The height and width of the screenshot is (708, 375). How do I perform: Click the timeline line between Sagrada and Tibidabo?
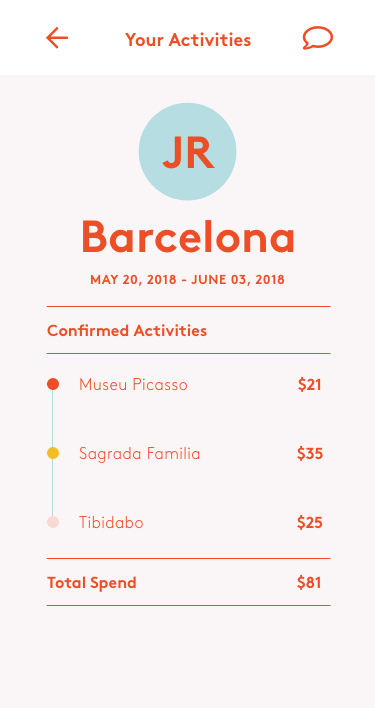pyautogui.click(x=53, y=488)
